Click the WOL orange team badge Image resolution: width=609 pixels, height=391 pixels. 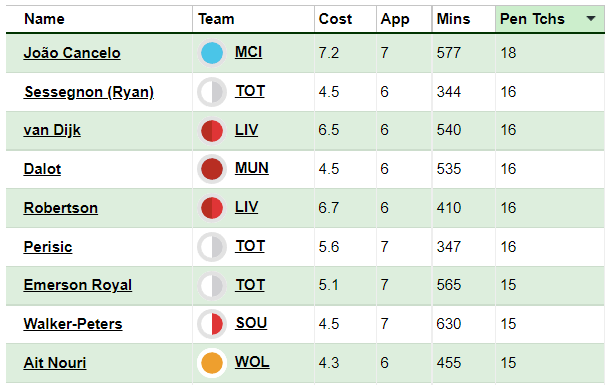click(212, 363)
